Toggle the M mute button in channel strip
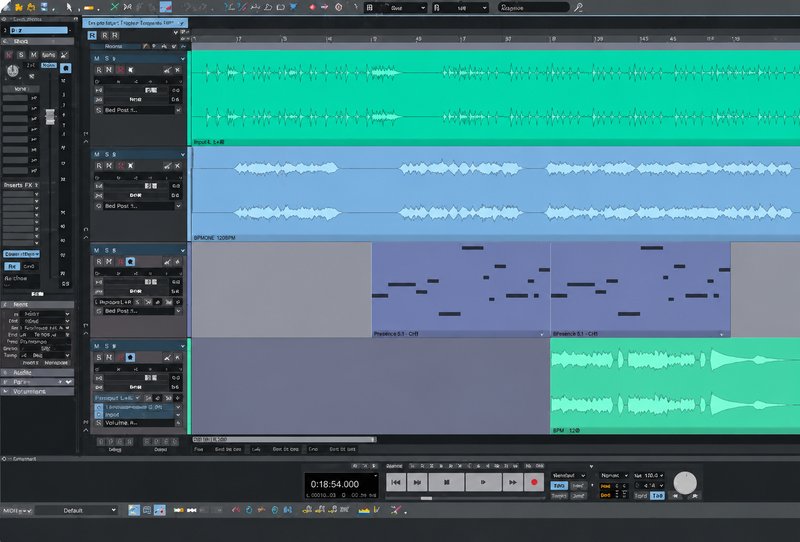This screenshot has height=542, width=800. (x=34, y=55)
